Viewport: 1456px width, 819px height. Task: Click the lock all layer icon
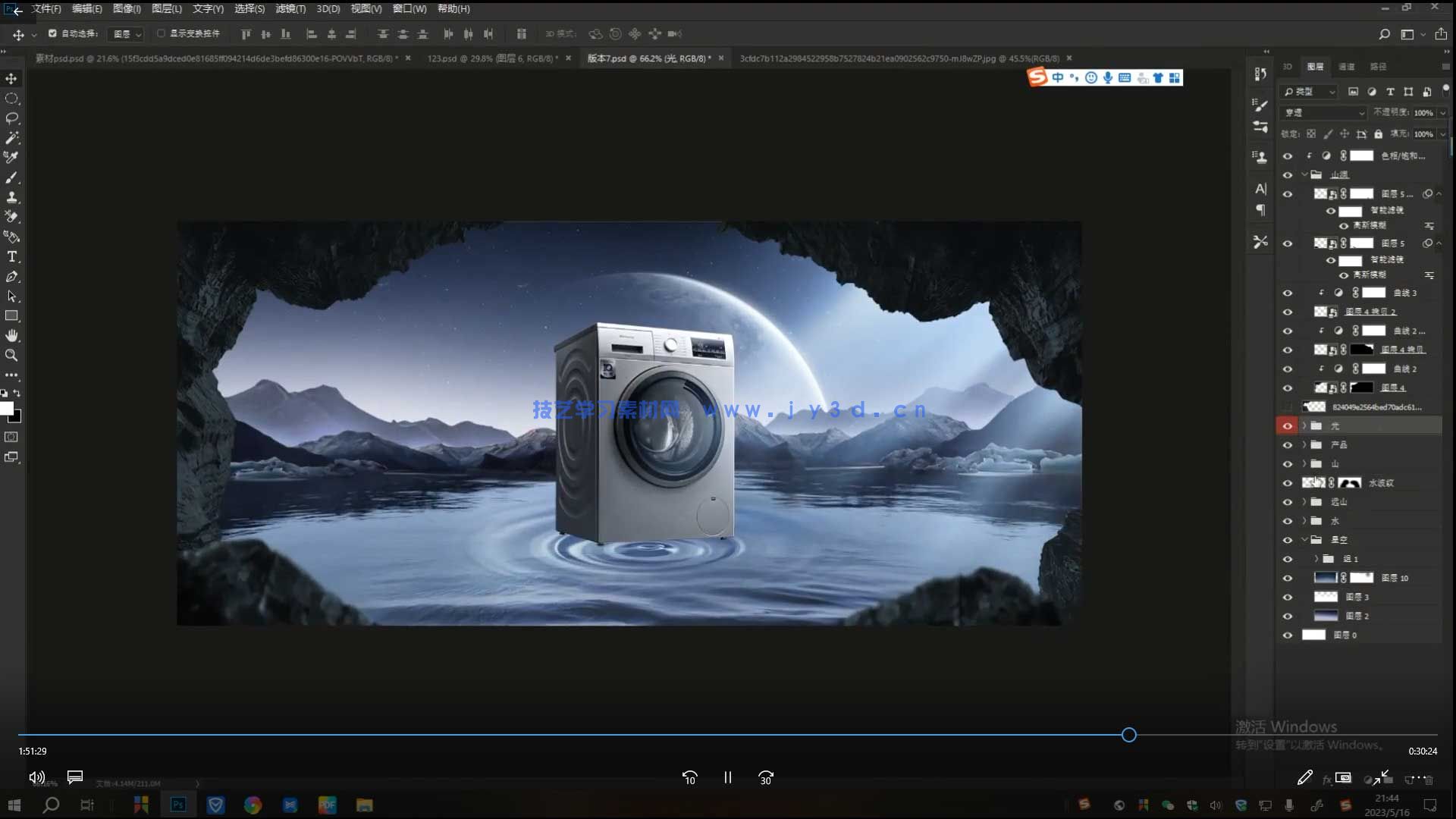1378,134
